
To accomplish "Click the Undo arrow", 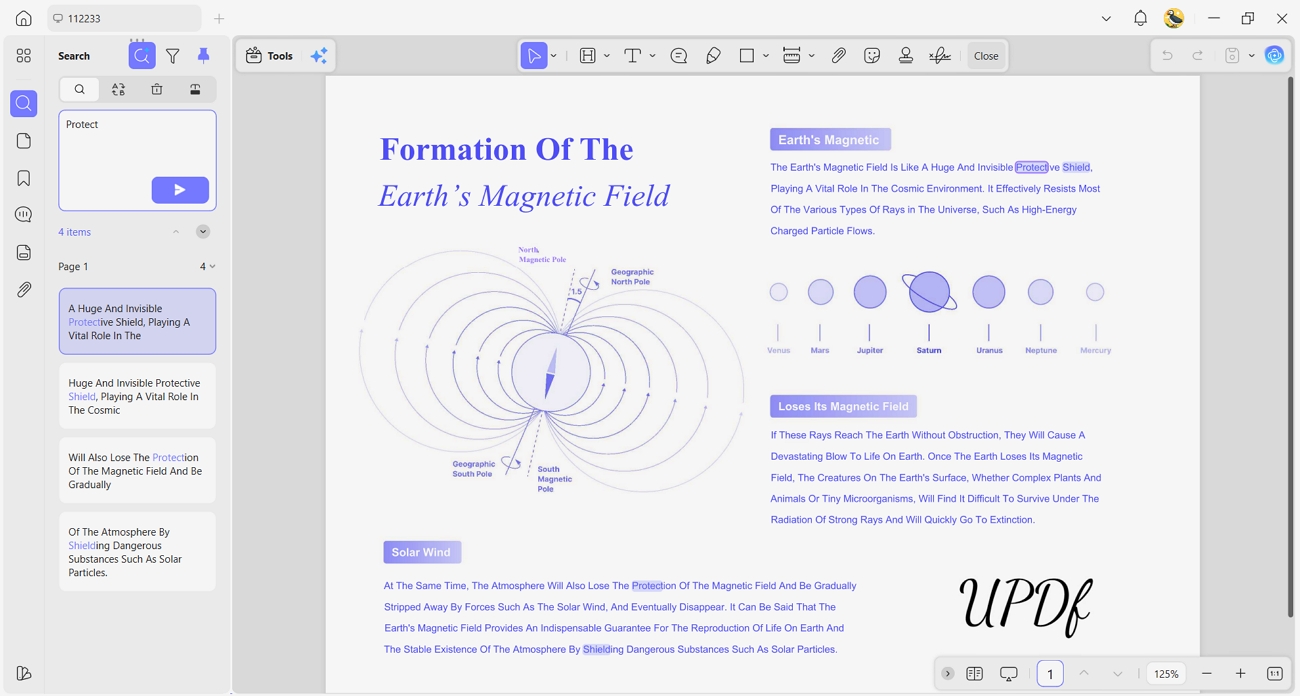I will 1167,56.
